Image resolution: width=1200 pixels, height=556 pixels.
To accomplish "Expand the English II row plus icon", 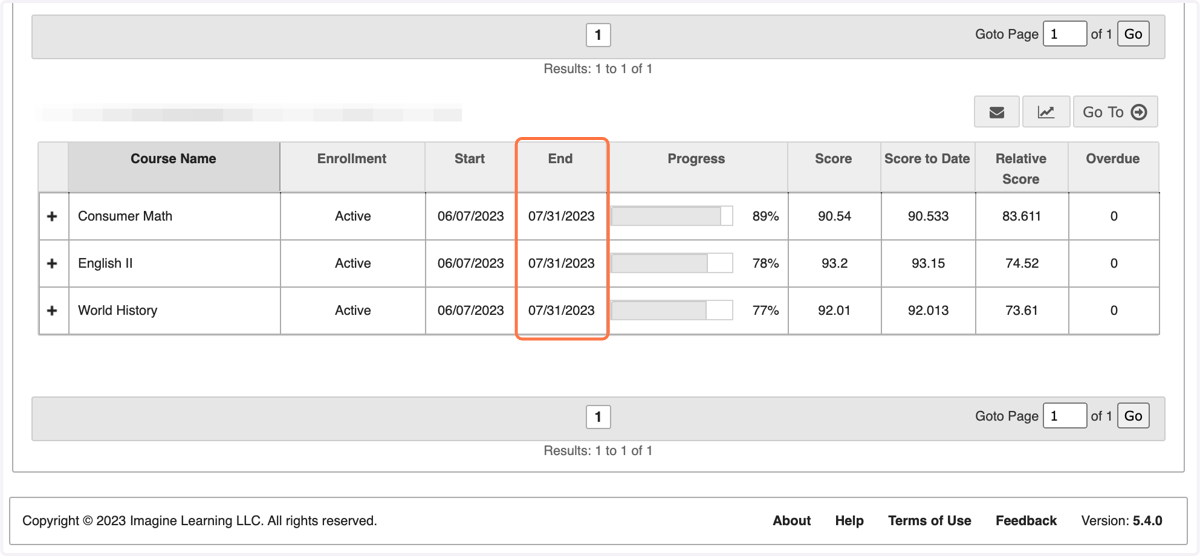I will click(x=52, y=263).
